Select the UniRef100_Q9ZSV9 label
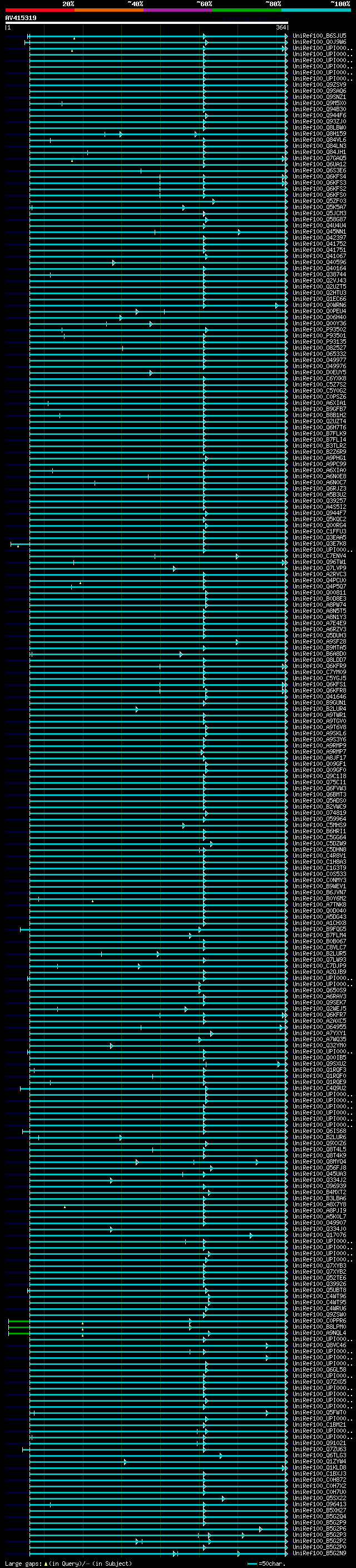Viewport: 356px width, 1568px height. click(x=319, y=85)
